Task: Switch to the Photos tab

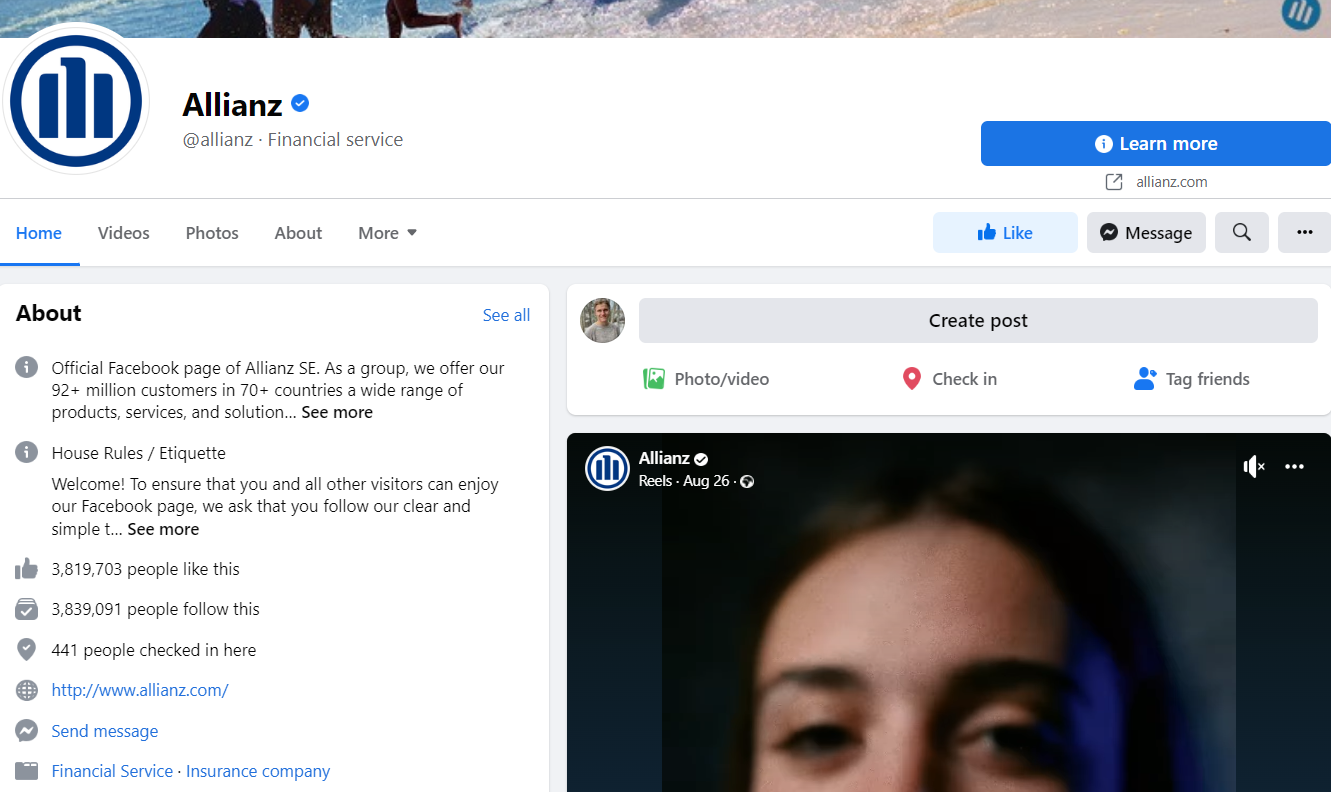Action: pos(211,232)
